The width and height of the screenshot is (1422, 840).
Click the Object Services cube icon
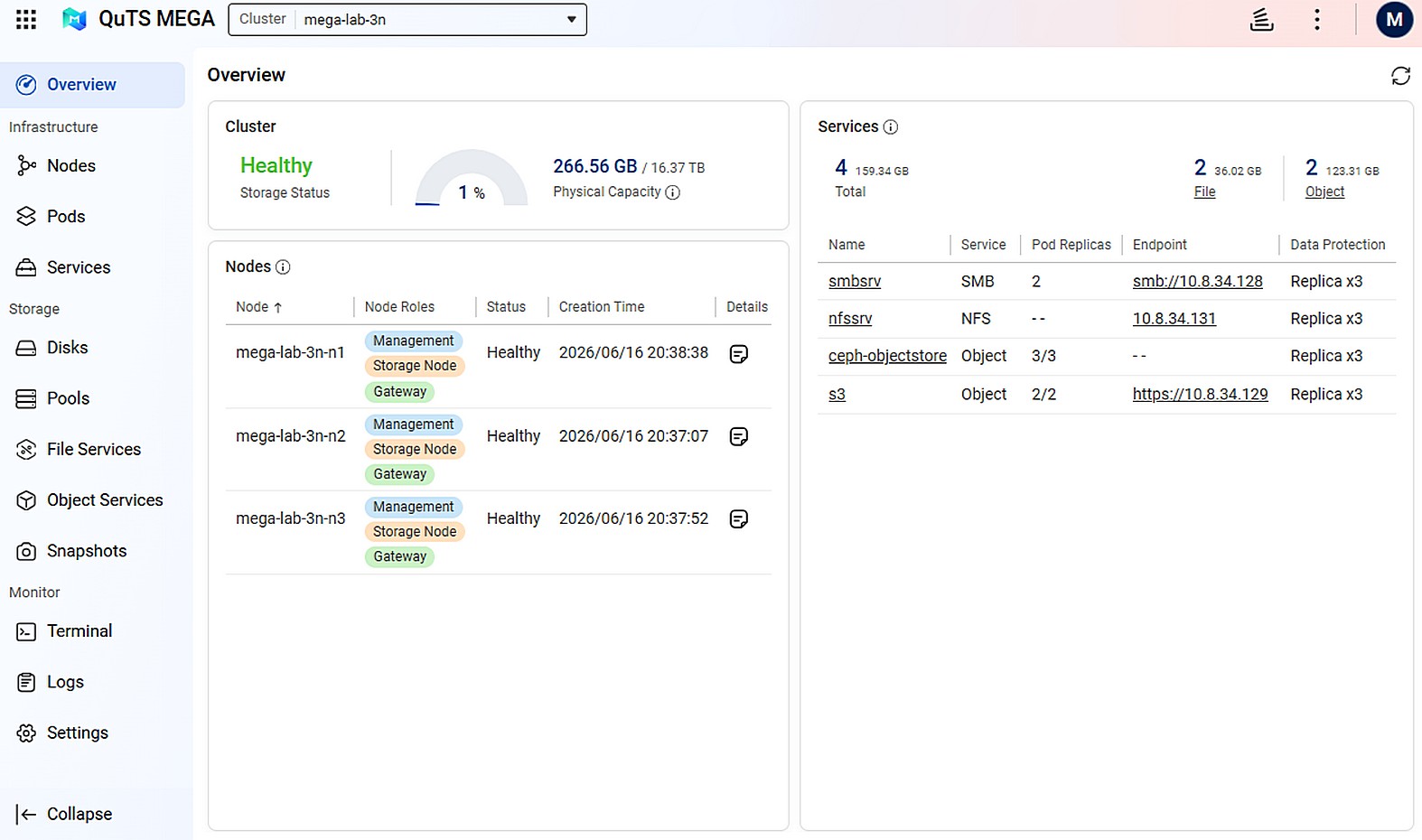(x=26, y=500)
